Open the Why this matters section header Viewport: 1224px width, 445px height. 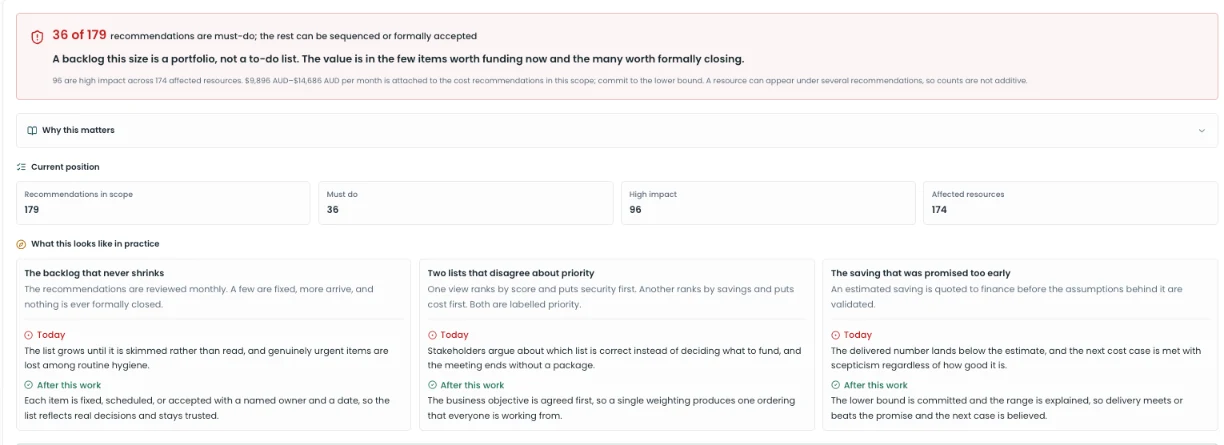[617, 130]
